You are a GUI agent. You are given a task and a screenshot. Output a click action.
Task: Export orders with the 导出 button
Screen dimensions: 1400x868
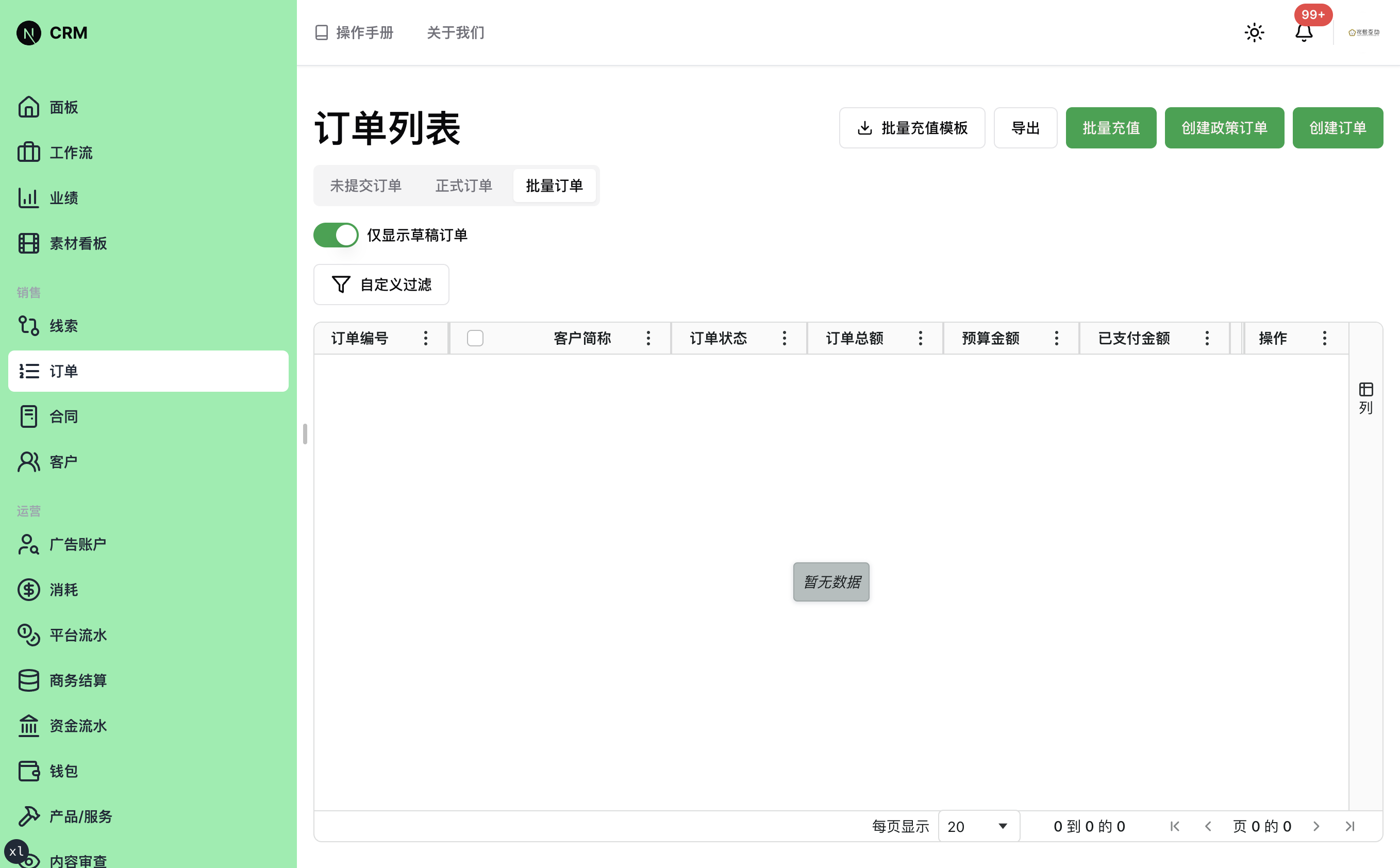[1025, 127]
